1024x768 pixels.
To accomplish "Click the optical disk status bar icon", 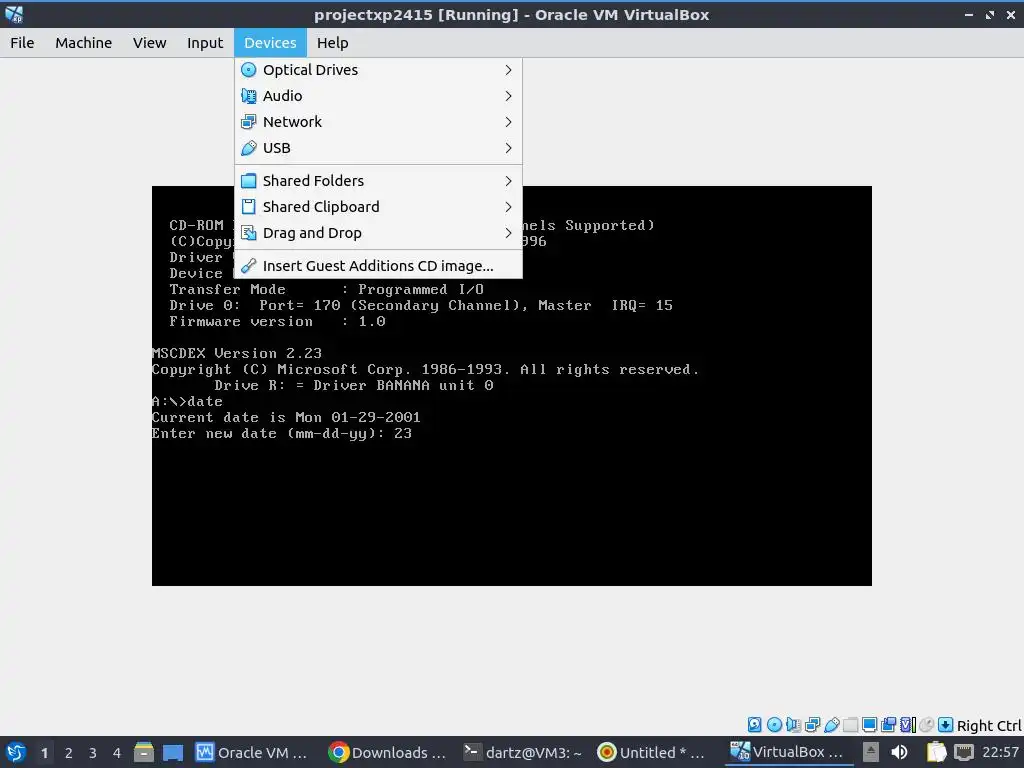I will point(774,724).
